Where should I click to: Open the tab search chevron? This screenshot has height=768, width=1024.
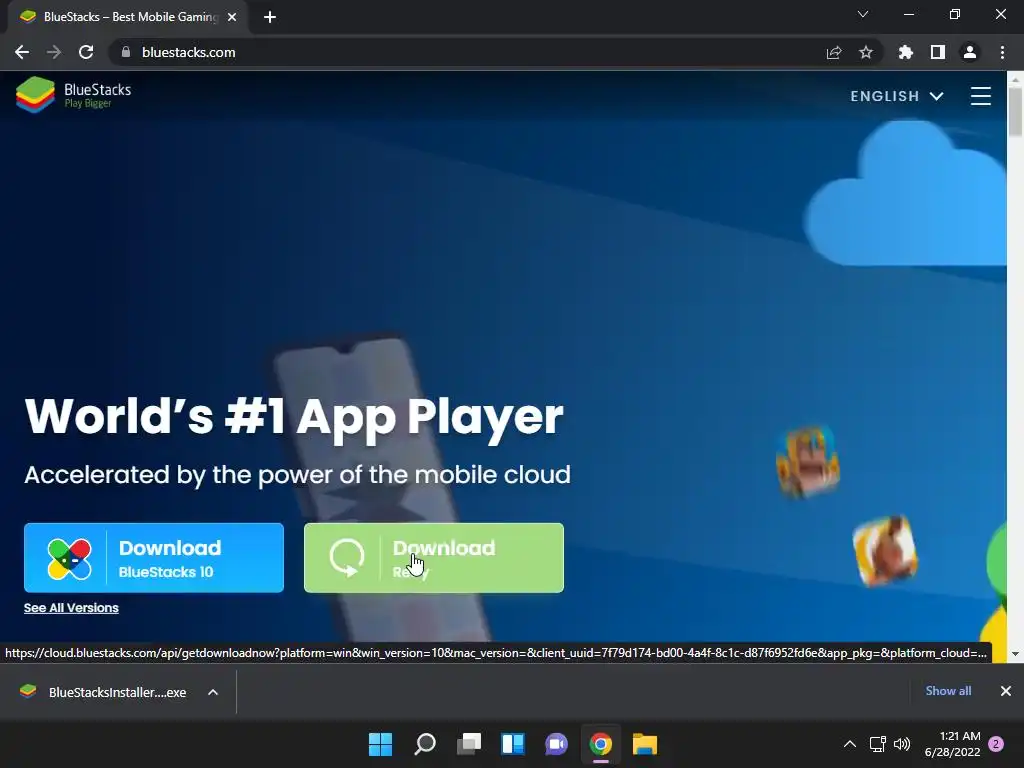tap(863, 14)
